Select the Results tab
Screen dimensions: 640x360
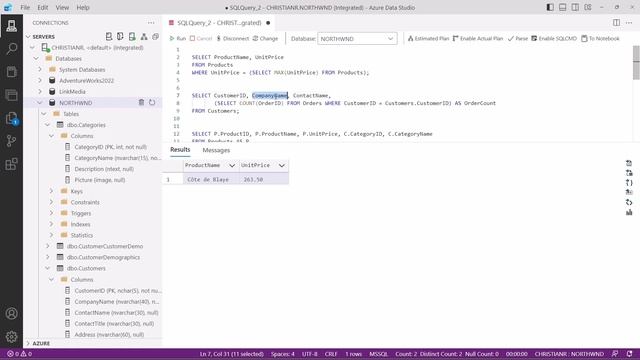tap(180, 150)
